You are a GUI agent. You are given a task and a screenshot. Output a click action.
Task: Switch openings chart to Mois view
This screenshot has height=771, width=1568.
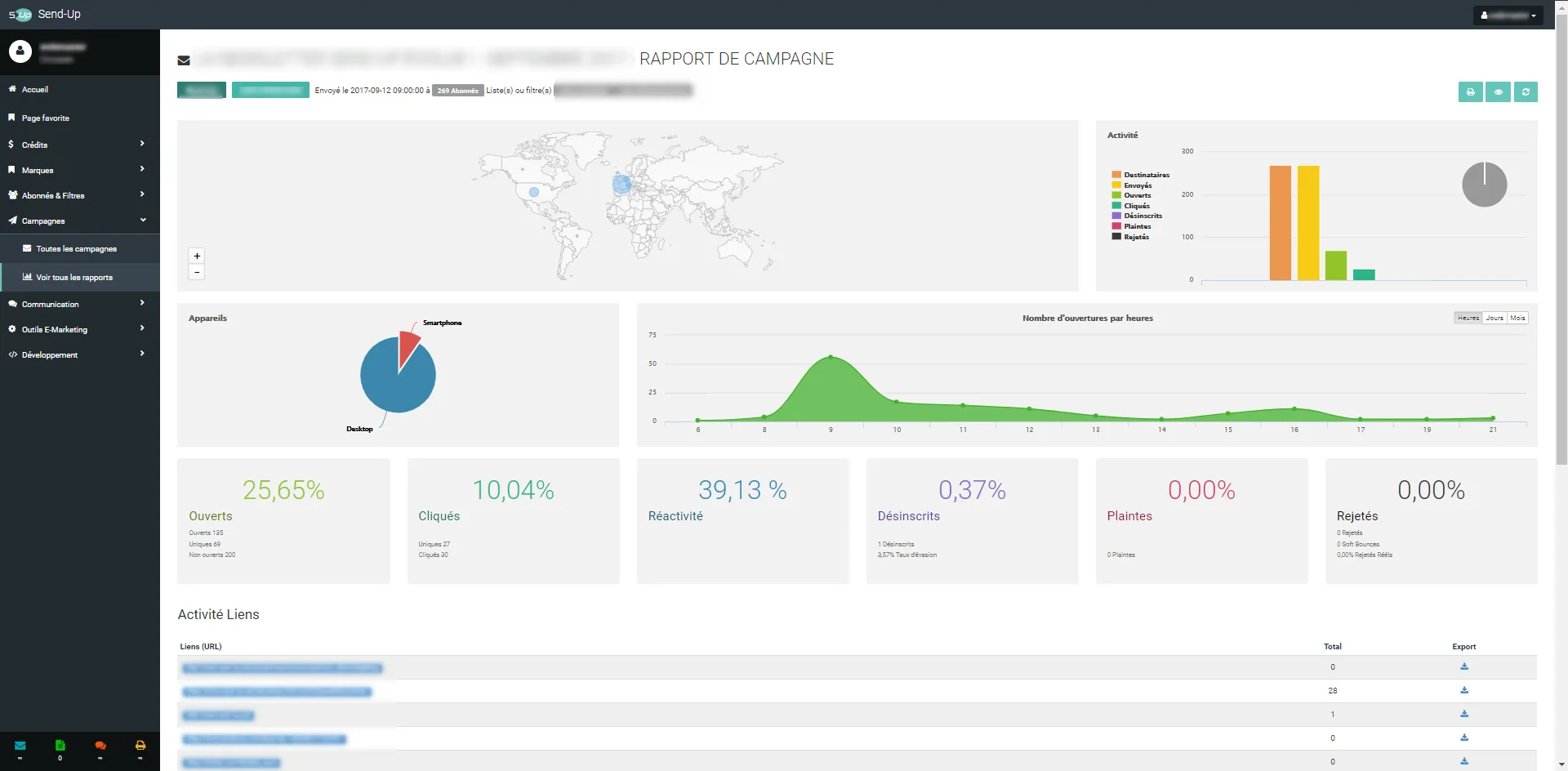pyautogui.click(x=1517, y=318)
